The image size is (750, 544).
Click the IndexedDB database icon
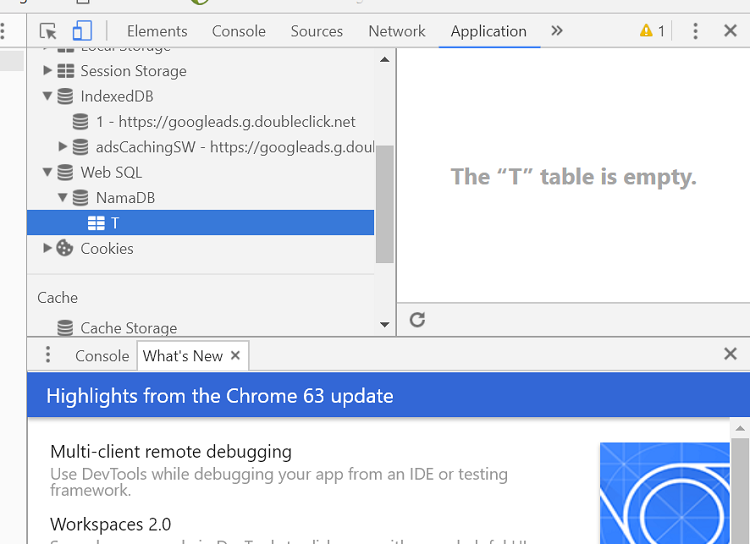pyautogui.click(x=66, y=96)
